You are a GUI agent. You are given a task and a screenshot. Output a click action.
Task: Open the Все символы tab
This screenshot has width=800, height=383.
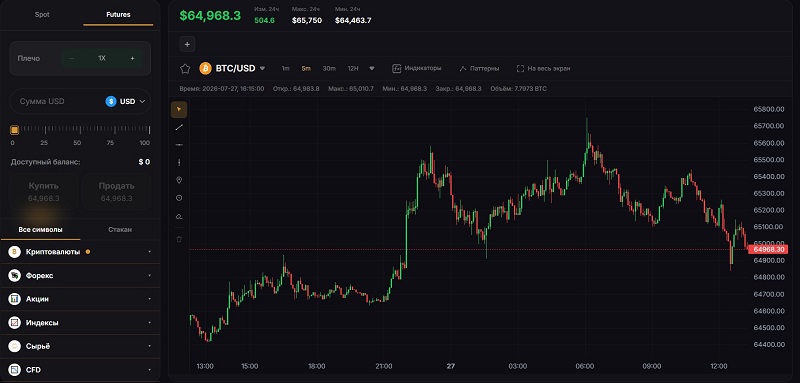[x=40, y=229]
